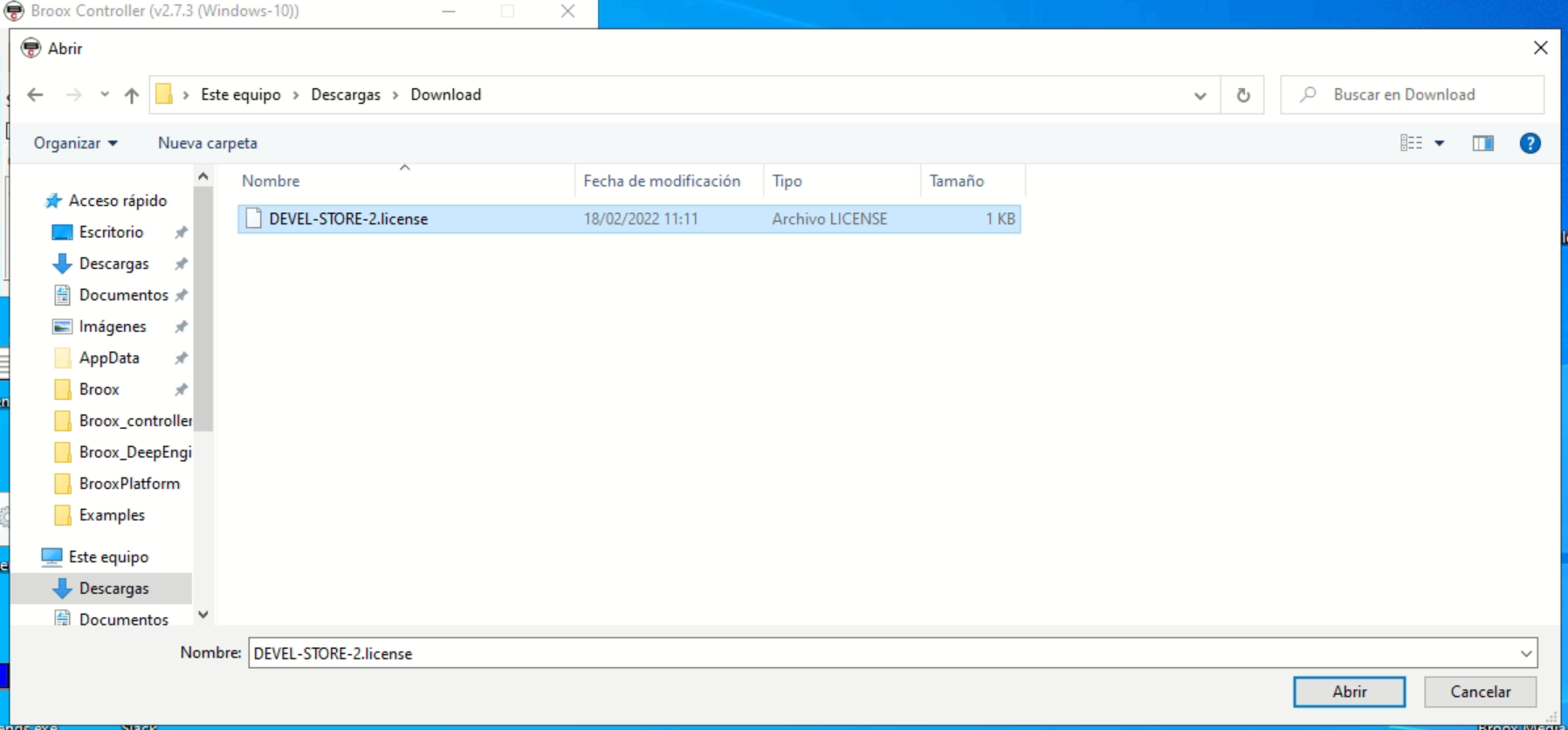Sort by Tipo column header
Screen dimensions: 1568x730
click(x=787, y=181)
